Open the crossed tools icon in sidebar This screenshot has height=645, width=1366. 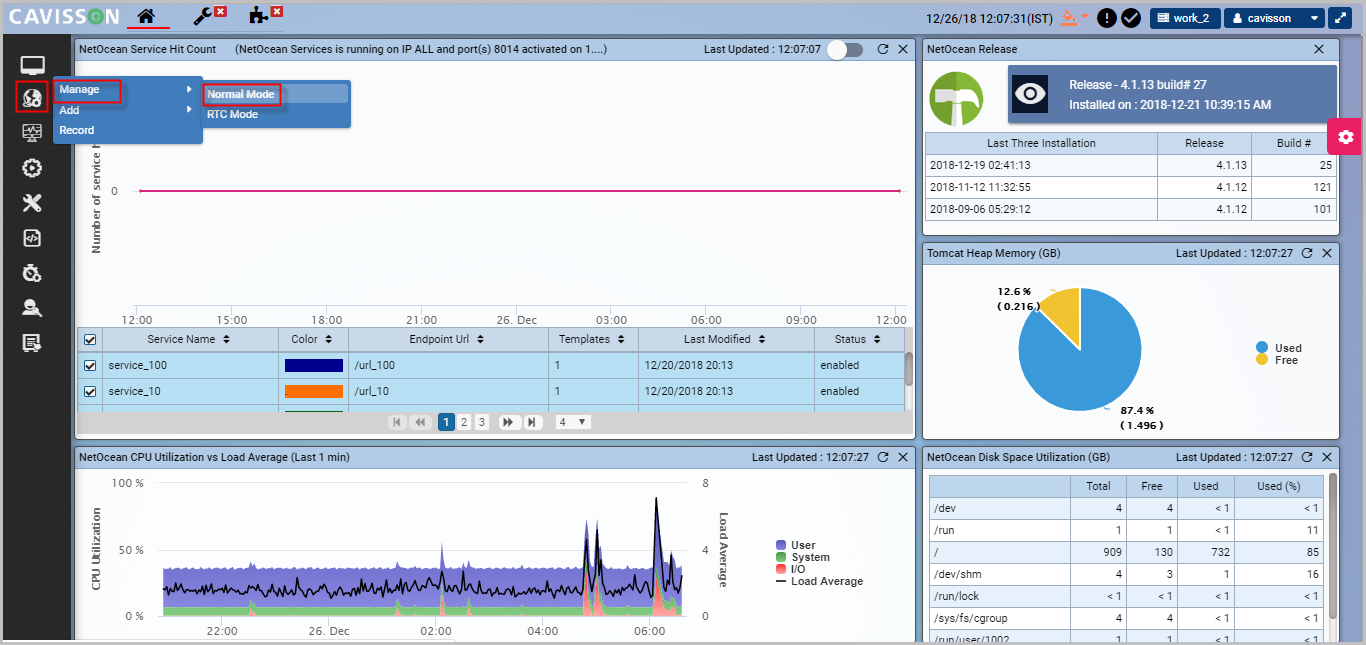tap(32, 203)
